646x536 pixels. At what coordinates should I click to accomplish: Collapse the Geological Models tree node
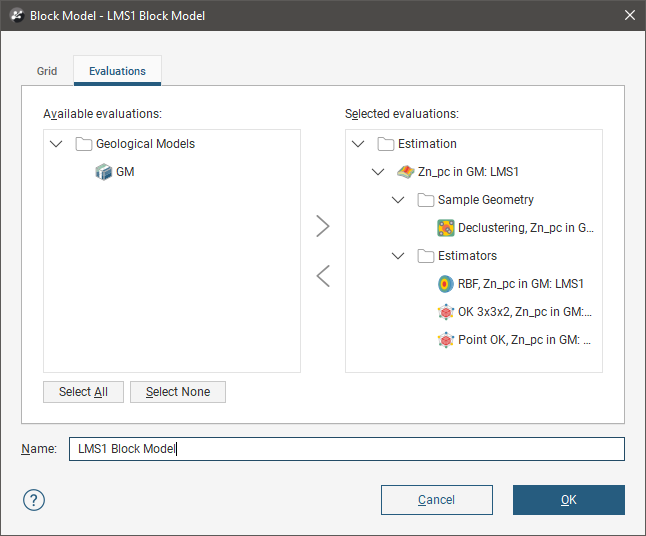56,144
